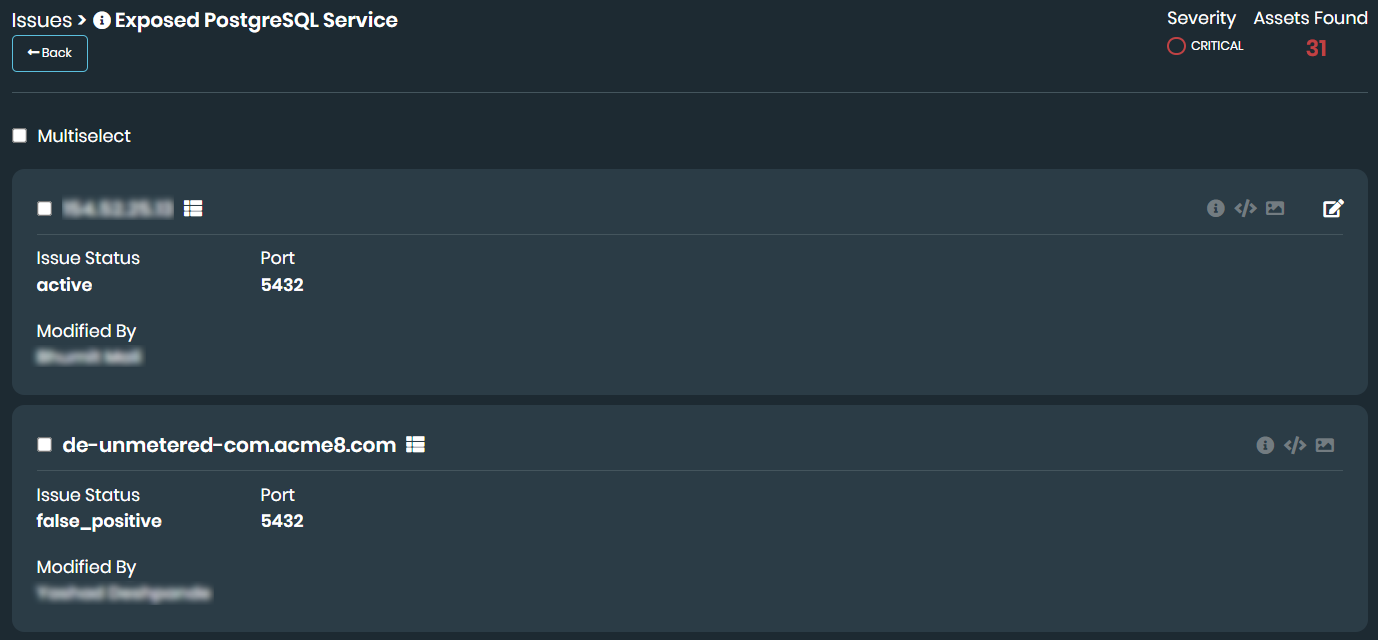1378x640 pixels.
Task: Open code icon on de-unmetered-com.acme8.com card
Action: point(1295,445)
